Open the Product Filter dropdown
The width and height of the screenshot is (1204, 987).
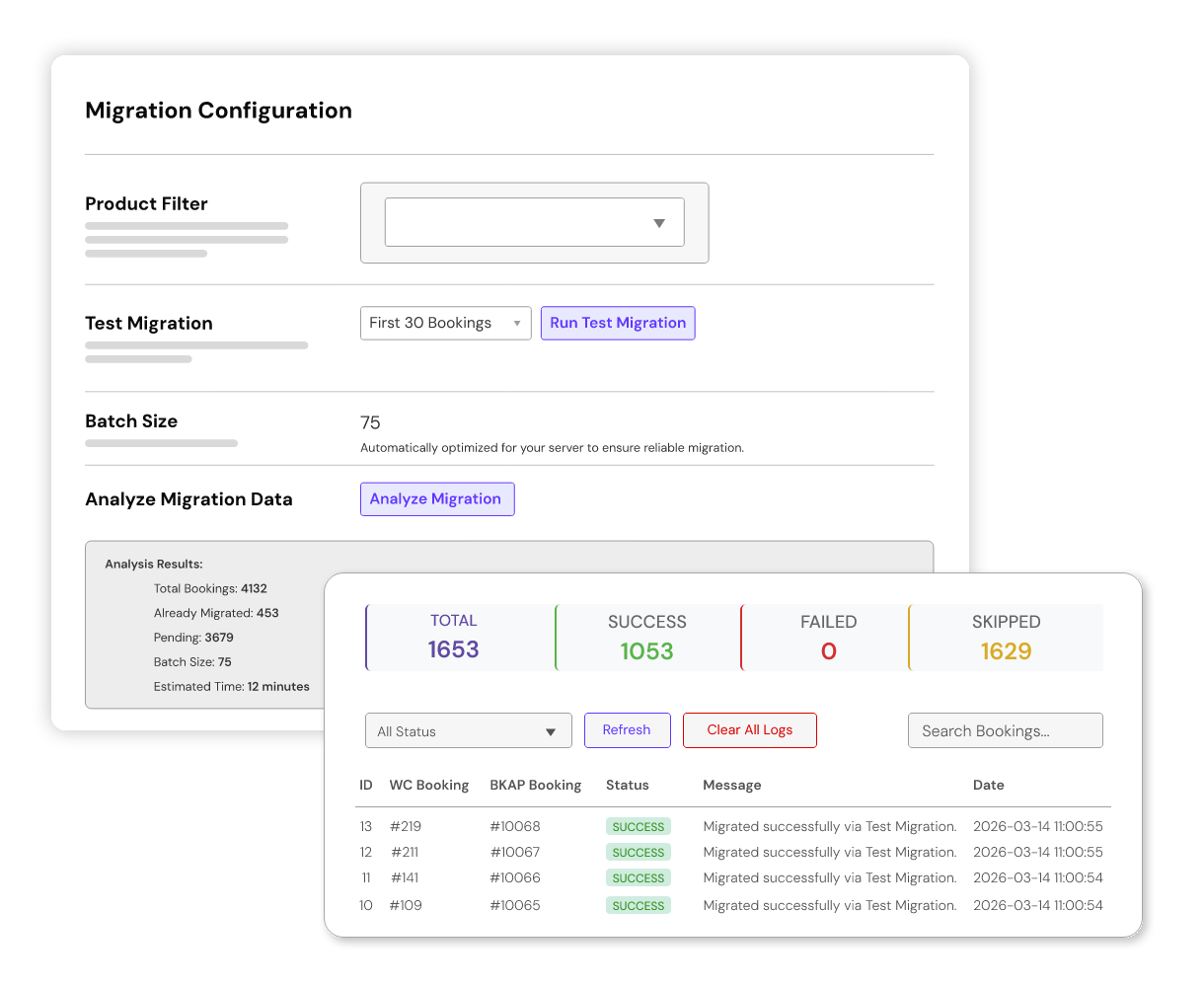534,222
